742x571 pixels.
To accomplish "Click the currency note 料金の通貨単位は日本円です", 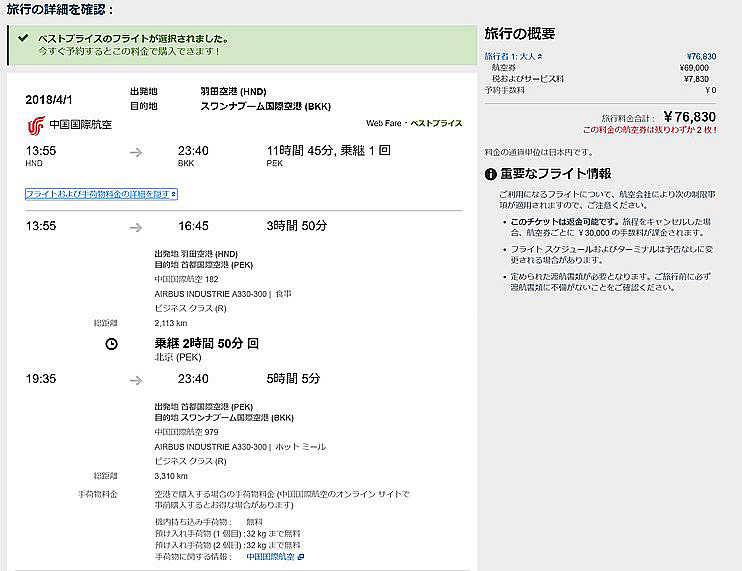I will click(x=539, y=152).
